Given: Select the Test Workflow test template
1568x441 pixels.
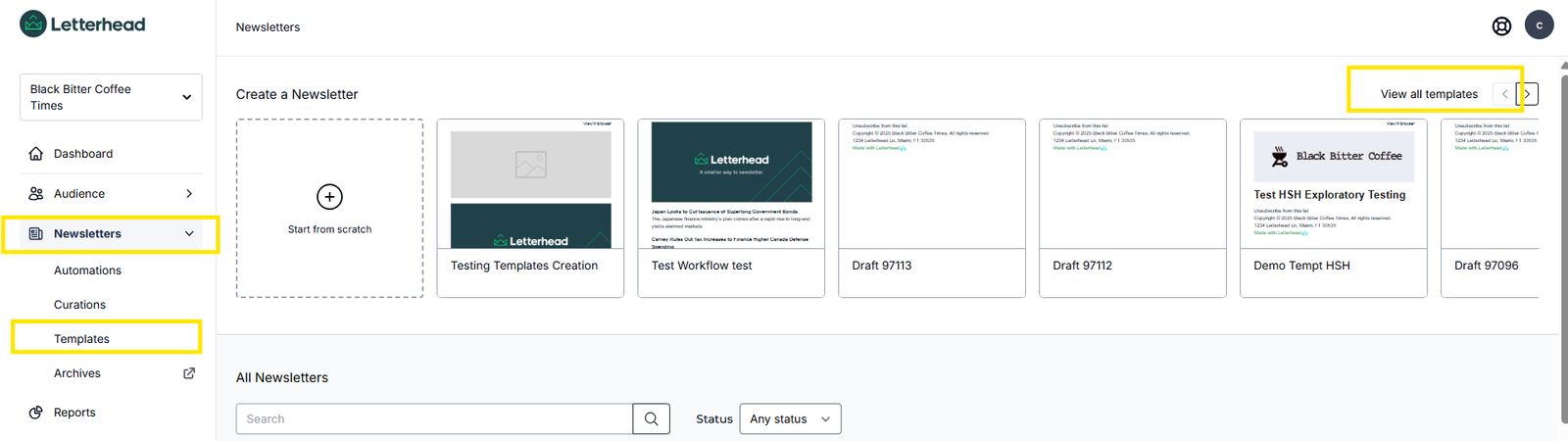Looking at the screenshot, I should click(731, 208).
